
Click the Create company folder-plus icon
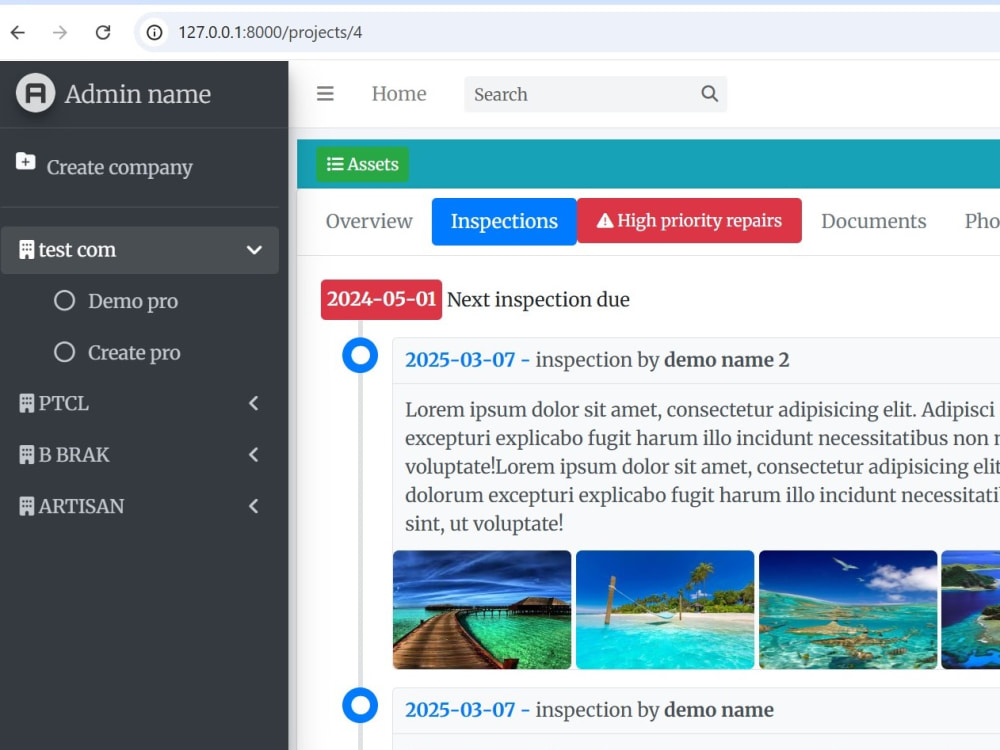point(26,161)
